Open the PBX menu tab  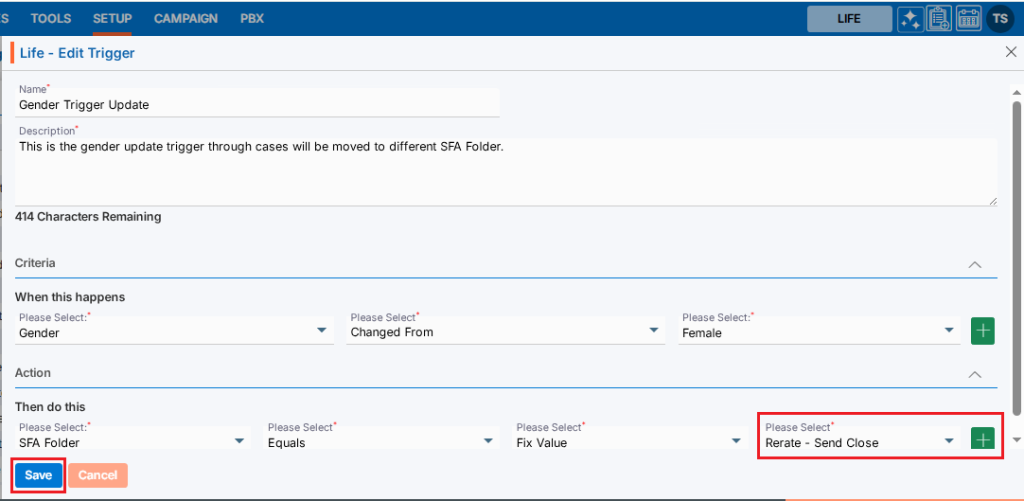(252, 18)
